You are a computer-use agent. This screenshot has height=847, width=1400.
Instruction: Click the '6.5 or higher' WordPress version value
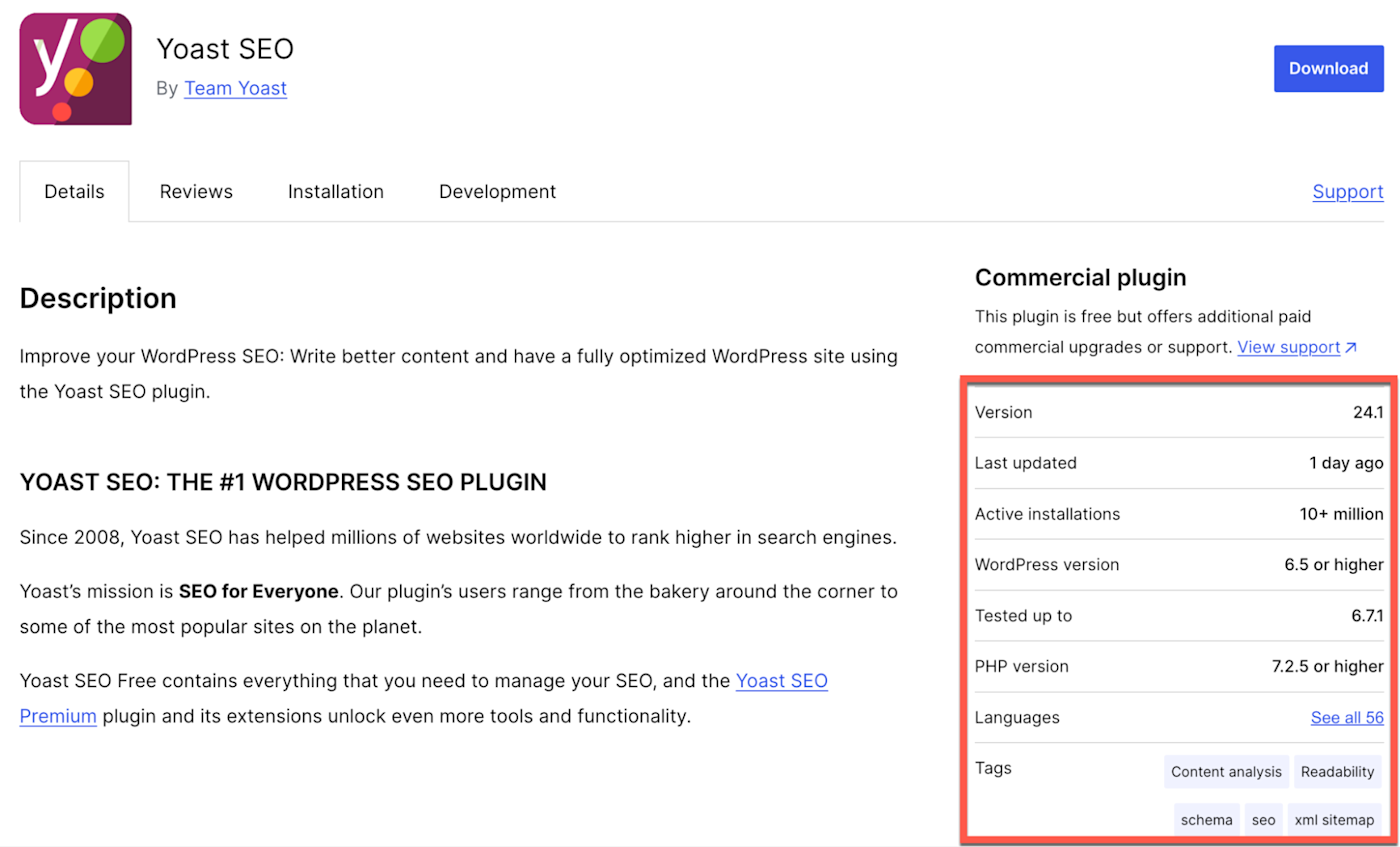click(1334, 565)
